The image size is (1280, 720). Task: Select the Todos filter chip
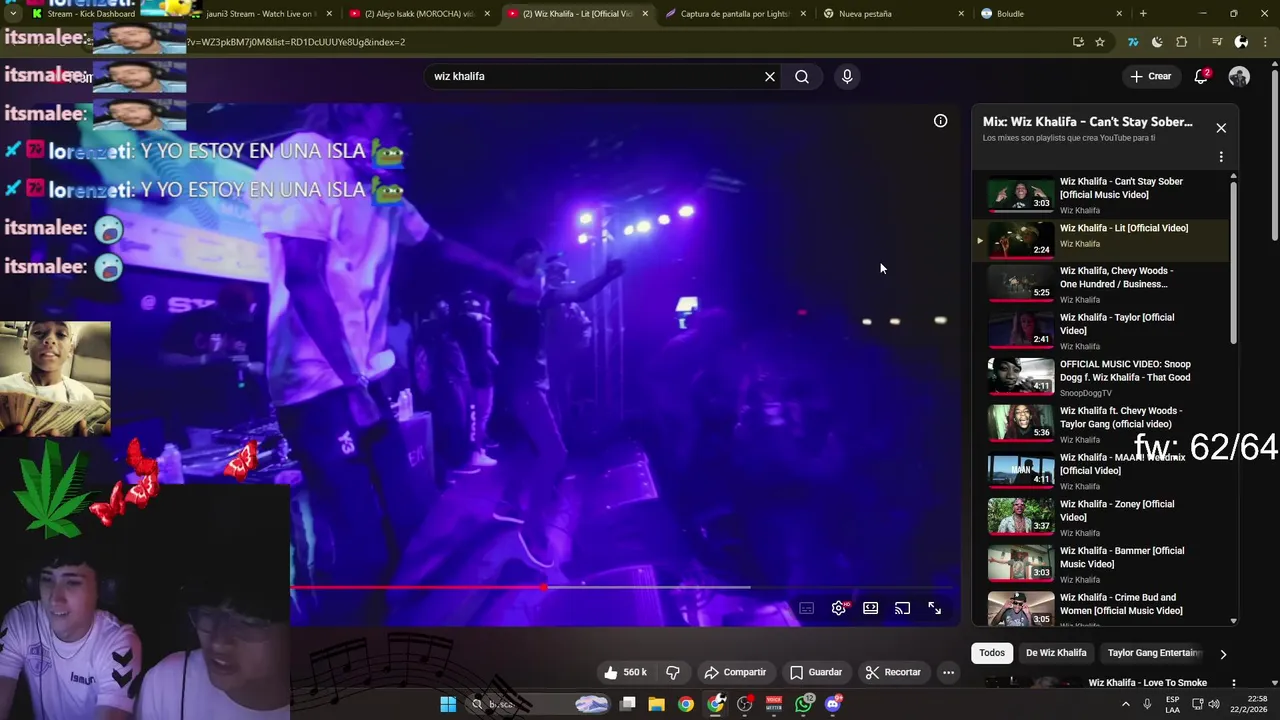pos(992,653)
